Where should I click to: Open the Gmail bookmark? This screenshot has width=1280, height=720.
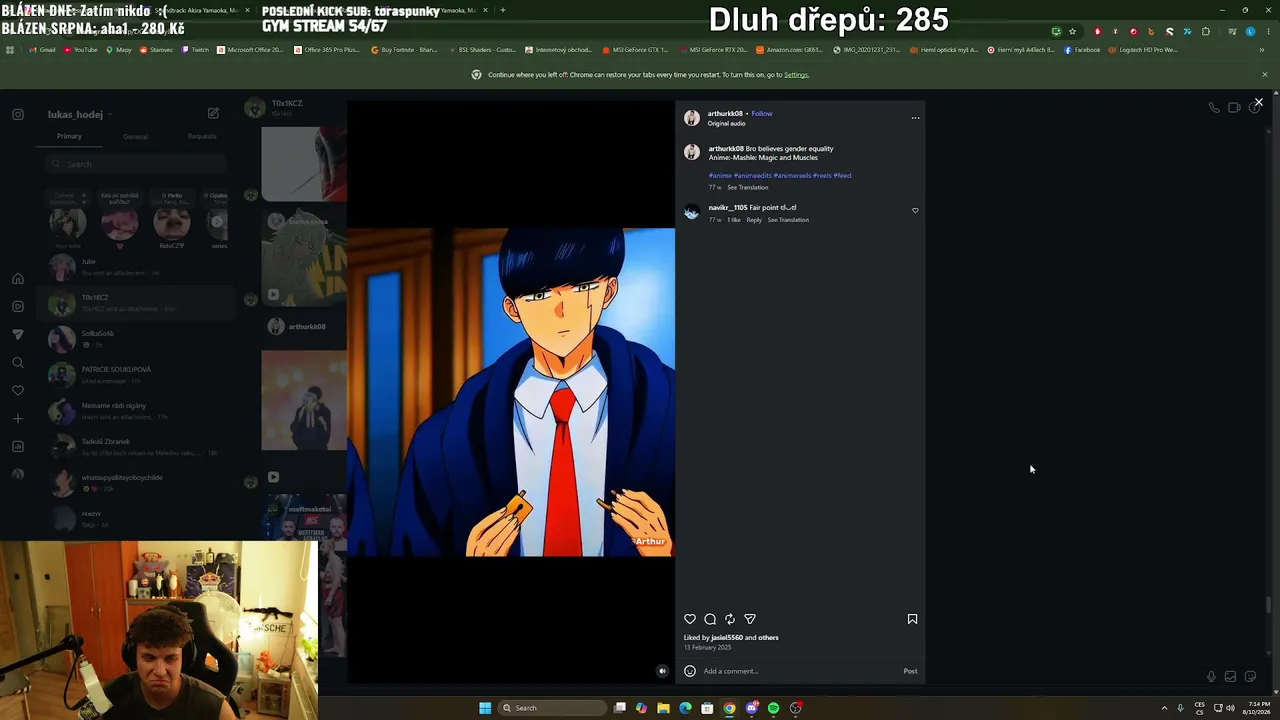pyautogui.click(x=43, y=50)
